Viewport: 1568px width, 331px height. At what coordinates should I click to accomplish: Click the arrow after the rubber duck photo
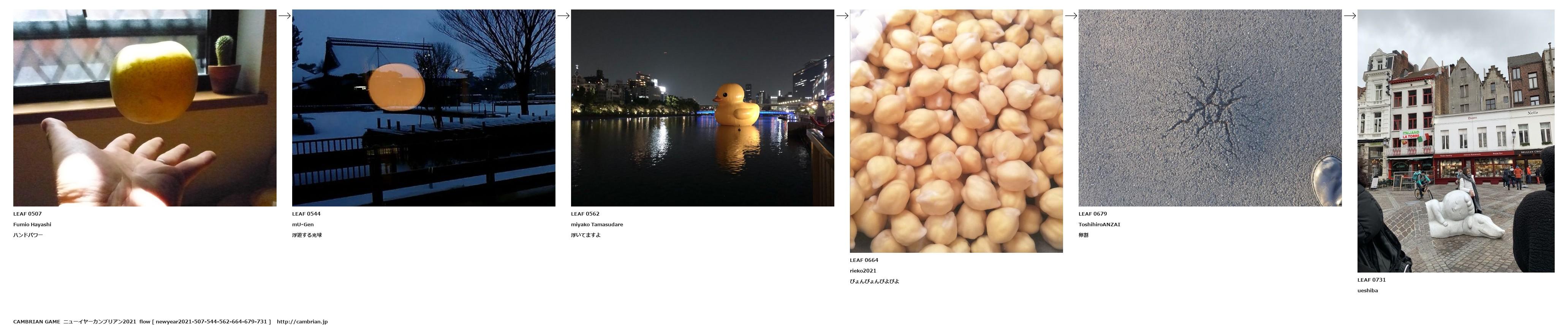[x=842, y=16]
